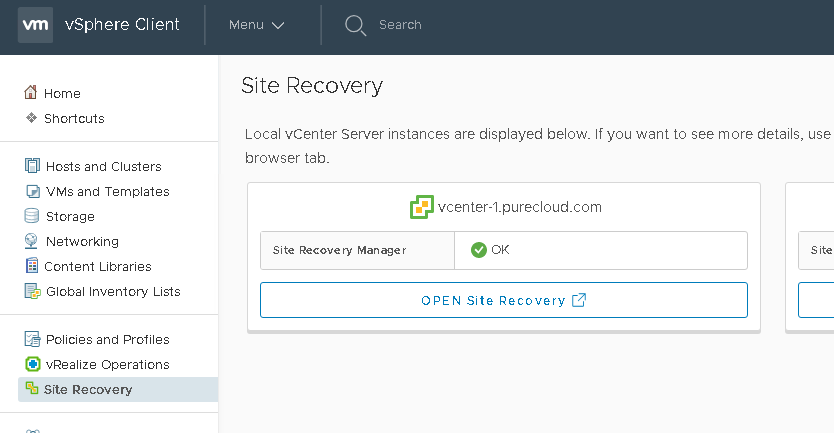The height and width of the screenshot is (433, 834).
Task: Click the vSphere Client title
Action: pos(122,24)
